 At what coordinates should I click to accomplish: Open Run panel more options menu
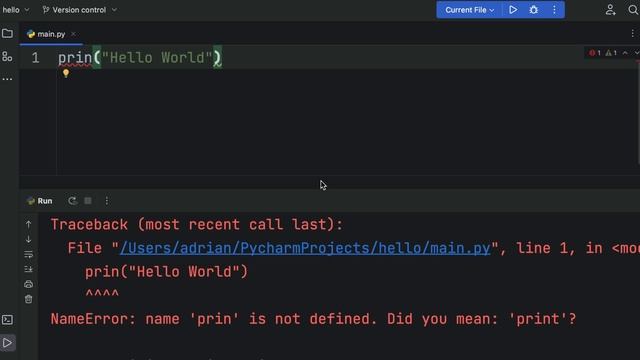[x=107, y=201]
